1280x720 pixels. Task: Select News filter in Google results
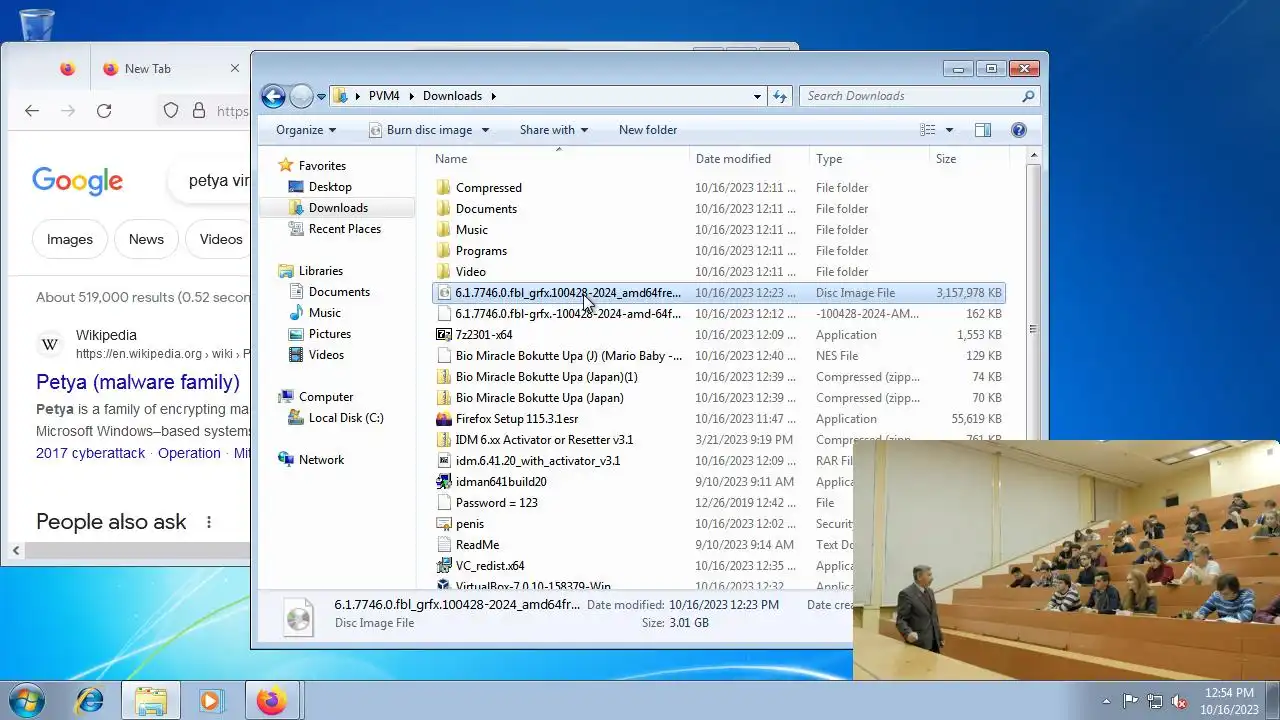point(146,239)
